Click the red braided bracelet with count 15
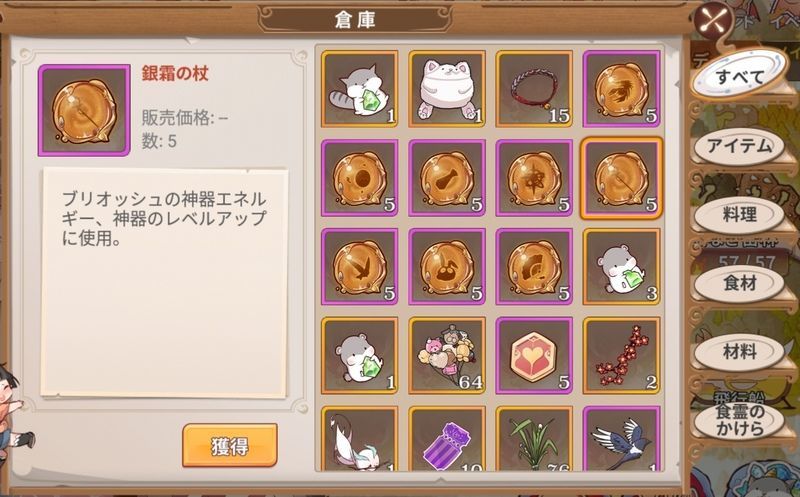Image resolution: width=800 pixels, height=497 pixels. click(x=534, y=89)
